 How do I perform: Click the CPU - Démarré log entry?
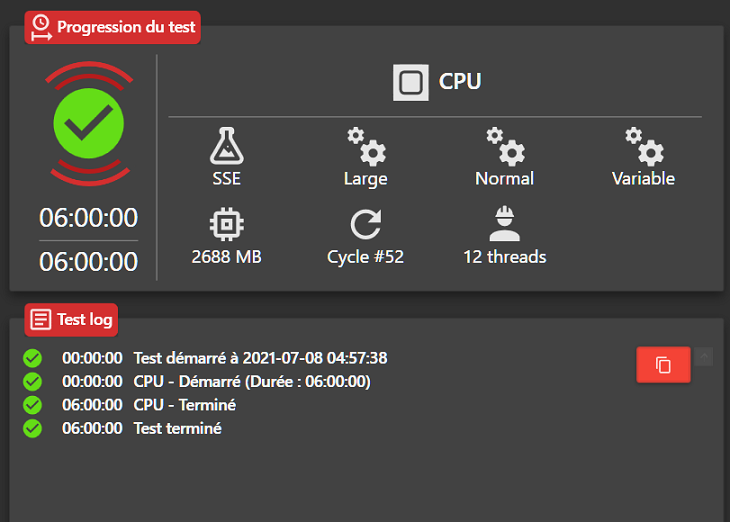point(251,381)
